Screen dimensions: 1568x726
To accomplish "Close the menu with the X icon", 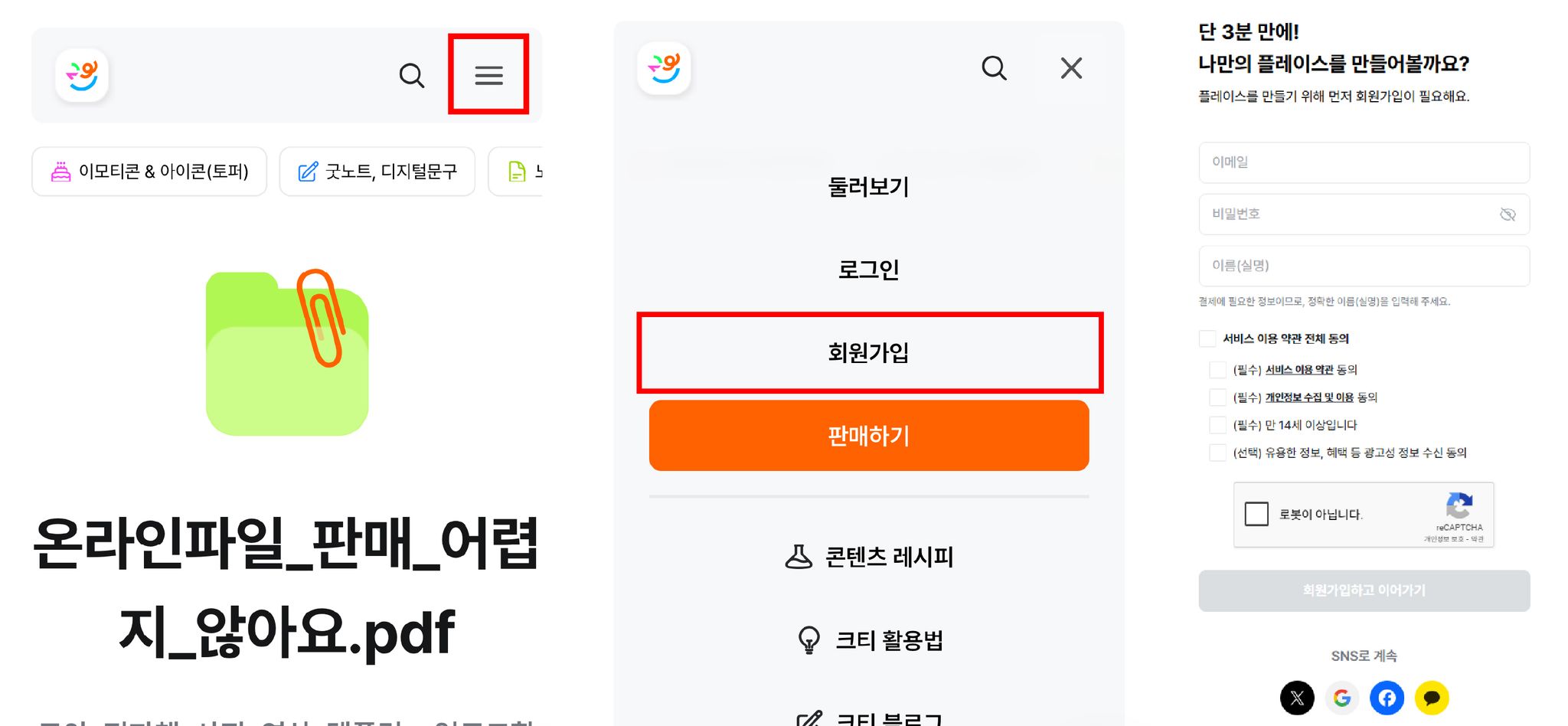I will pyautogui.click(x=1071, y=68).
